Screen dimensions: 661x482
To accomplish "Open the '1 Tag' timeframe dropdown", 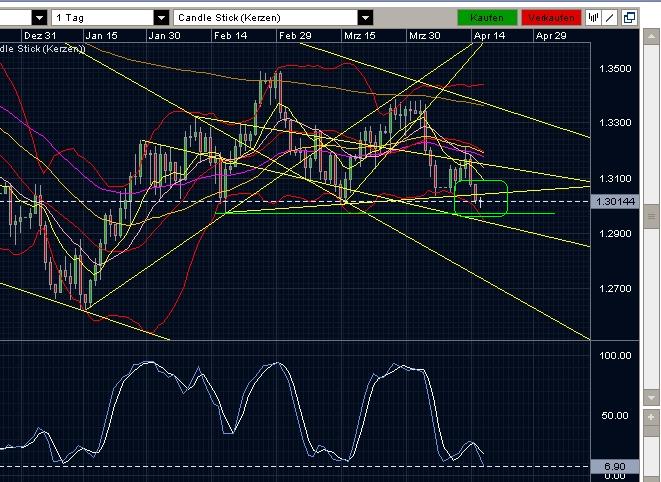I will click(x=110, y=18).
